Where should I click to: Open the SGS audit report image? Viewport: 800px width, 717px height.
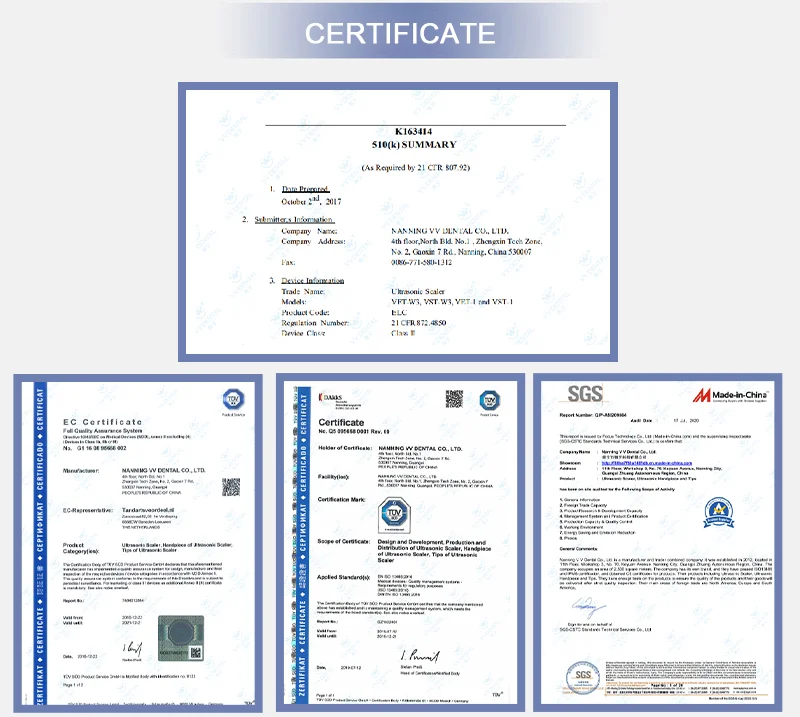(657, 542)
